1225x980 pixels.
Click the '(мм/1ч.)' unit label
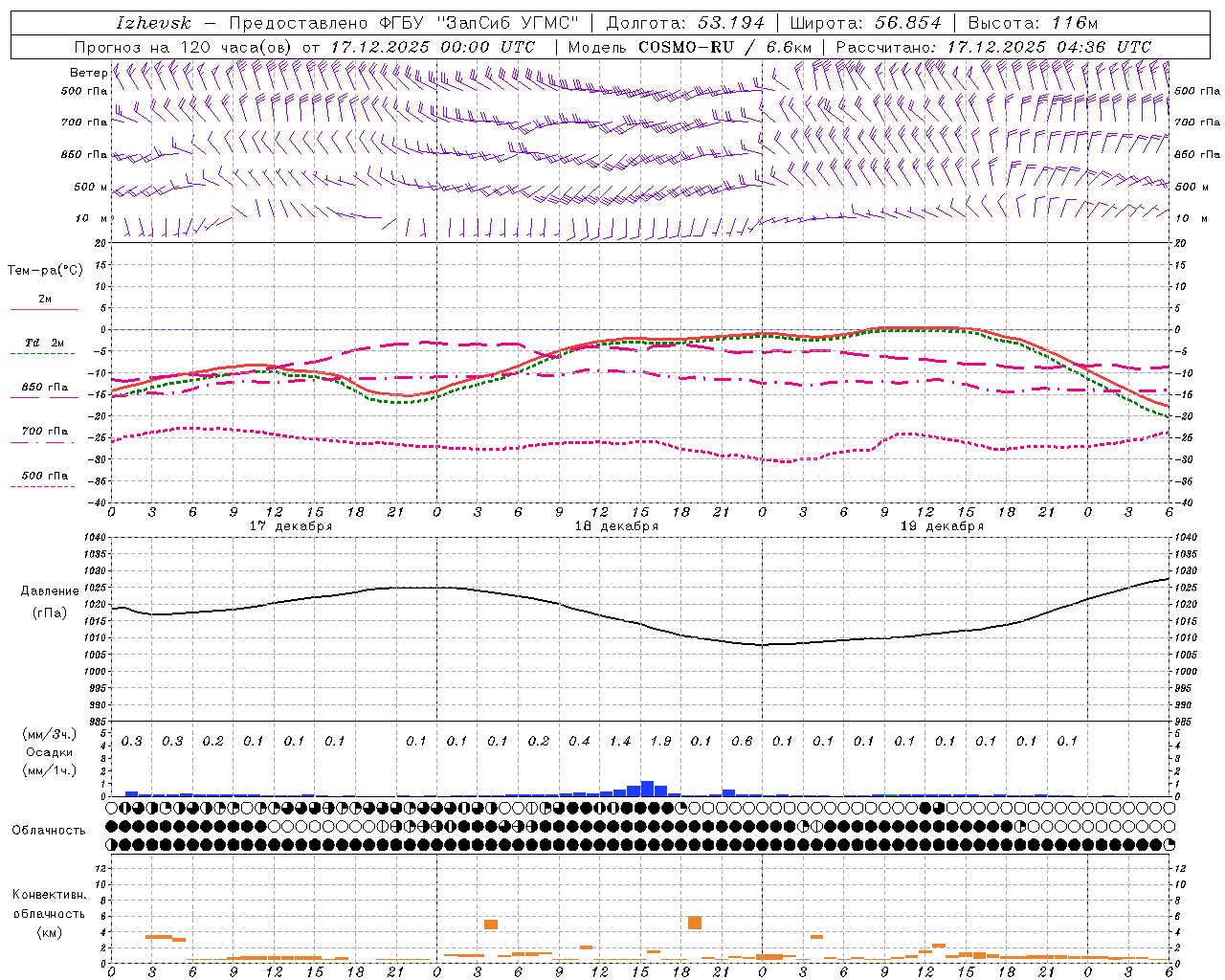click(x=49, y=770)
